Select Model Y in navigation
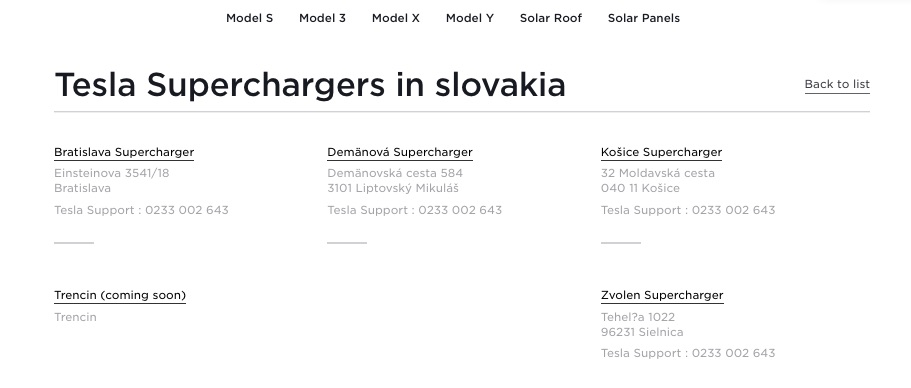911x388 pixels. [469, 18]
